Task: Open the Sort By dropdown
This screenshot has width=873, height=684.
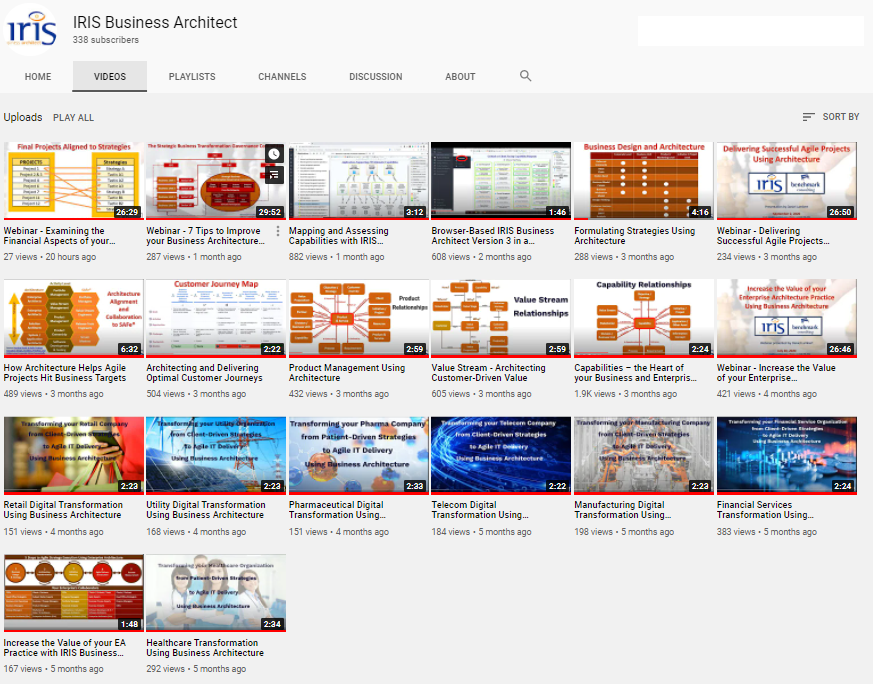Action: tap(831, 117)
